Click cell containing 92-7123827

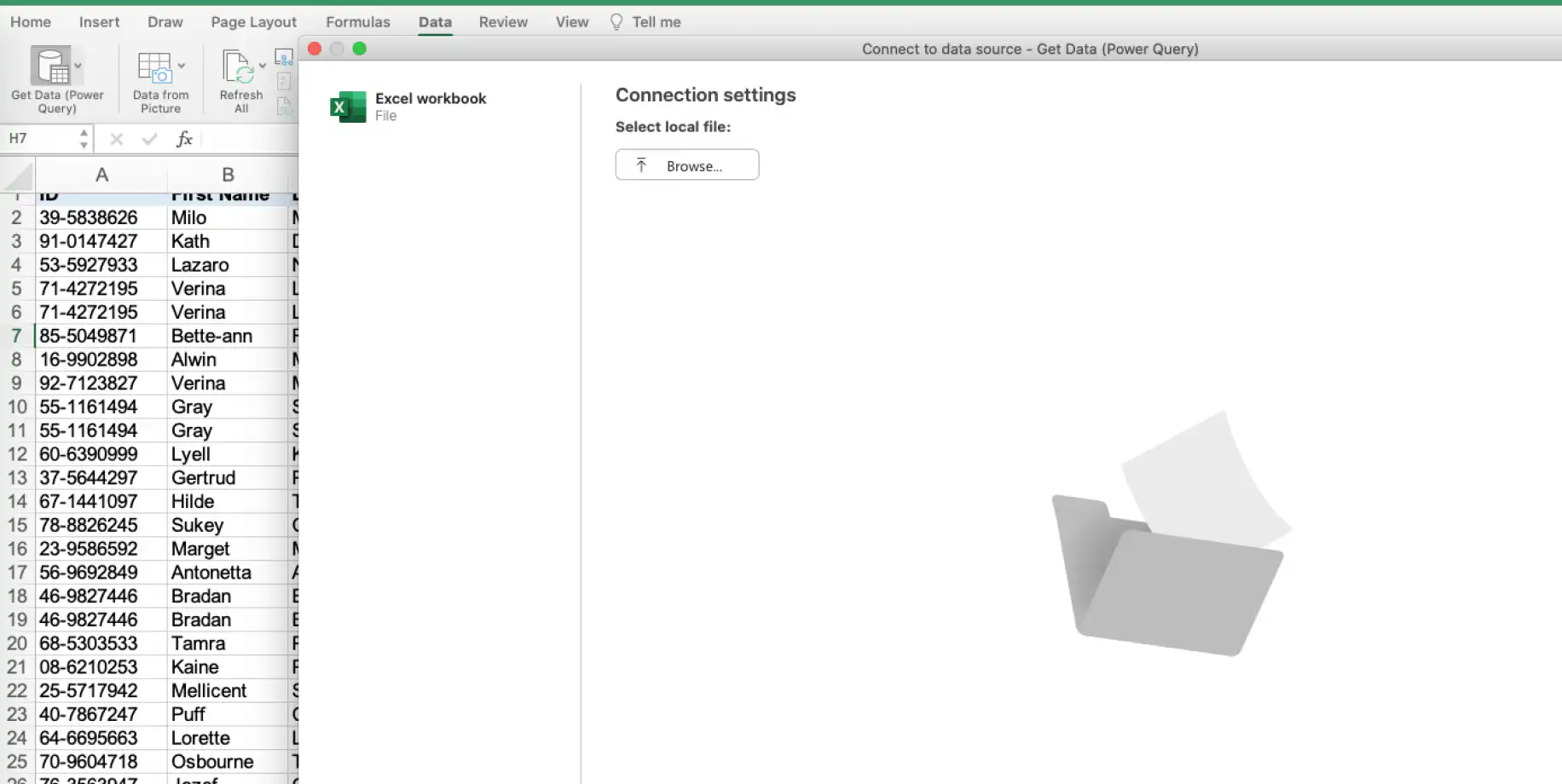[101, 383]
